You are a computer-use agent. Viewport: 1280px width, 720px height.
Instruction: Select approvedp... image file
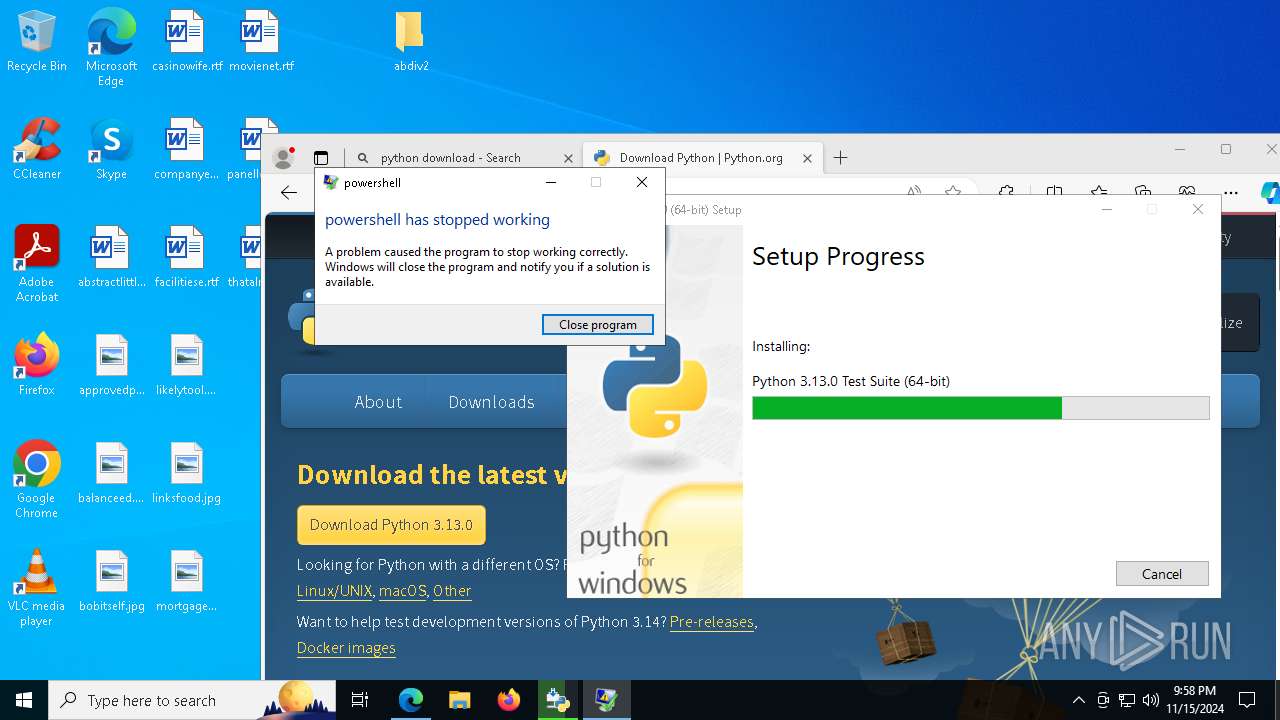pyautogui.click(x=111, y=366)
